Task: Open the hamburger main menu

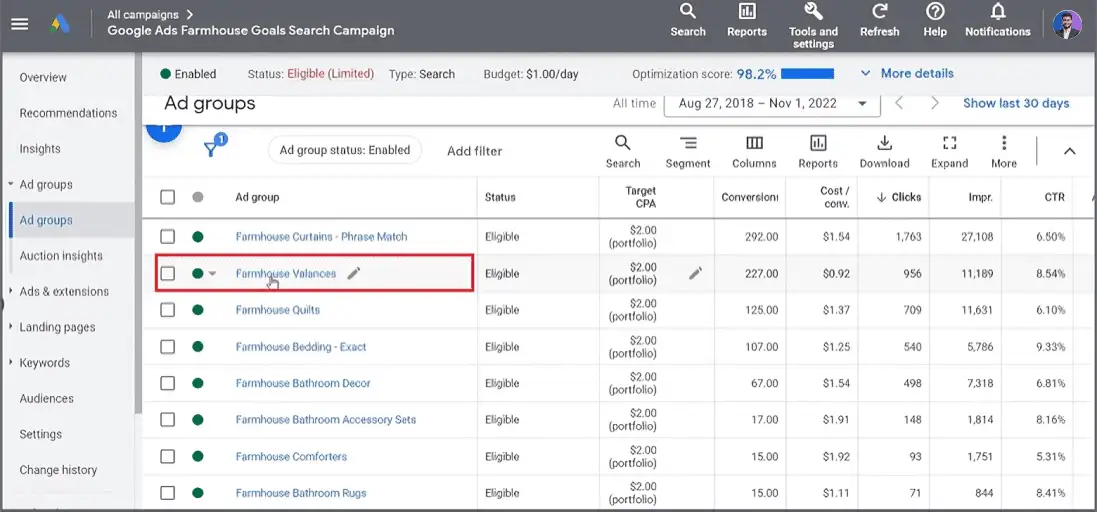Action: pyautogui.click(x=20, y=23)
